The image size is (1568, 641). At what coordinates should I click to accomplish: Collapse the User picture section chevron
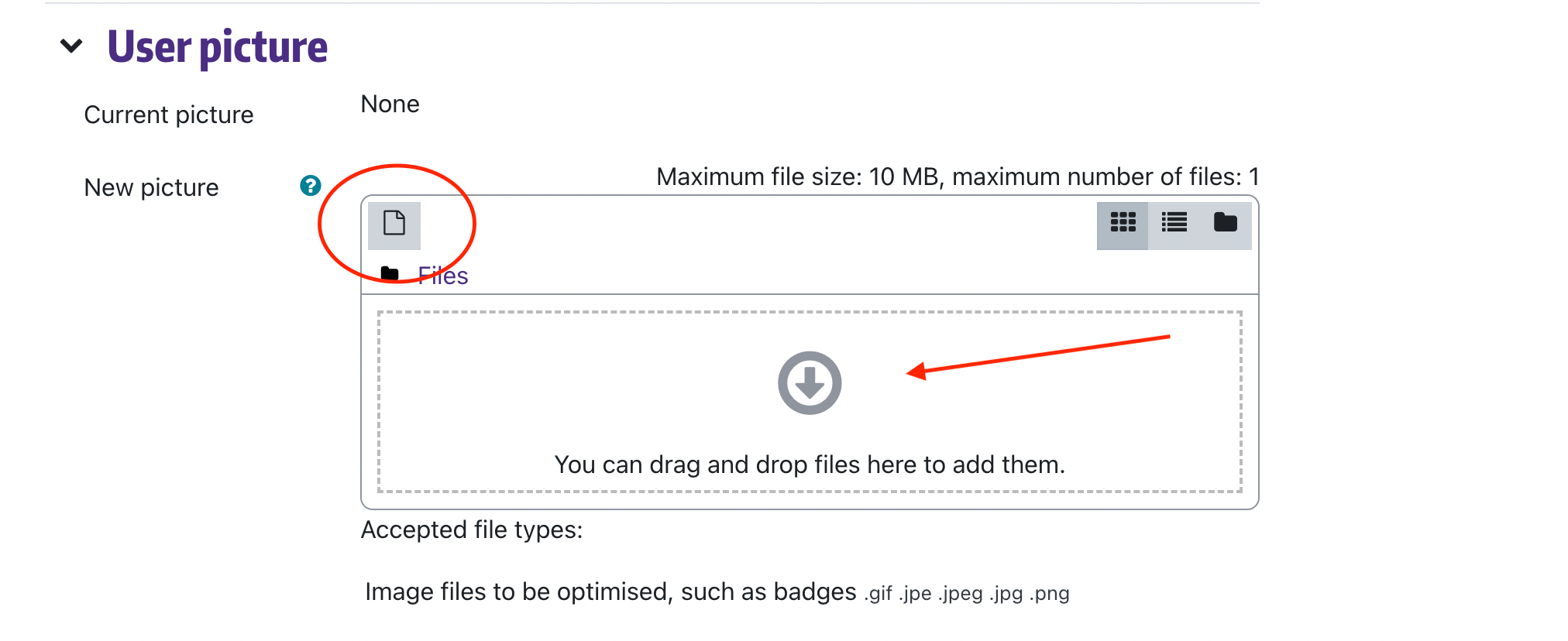(71, 46)
